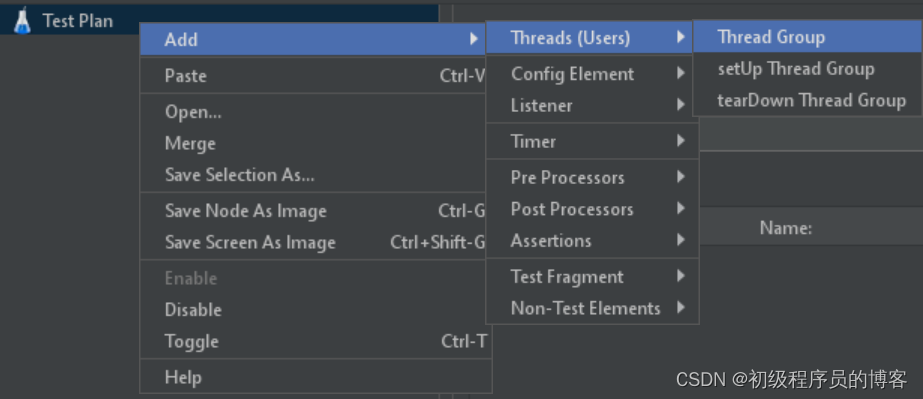Choose Open... from the context menu
The height and width of the screenshot is (399, 923).
(x=316, y=112)
